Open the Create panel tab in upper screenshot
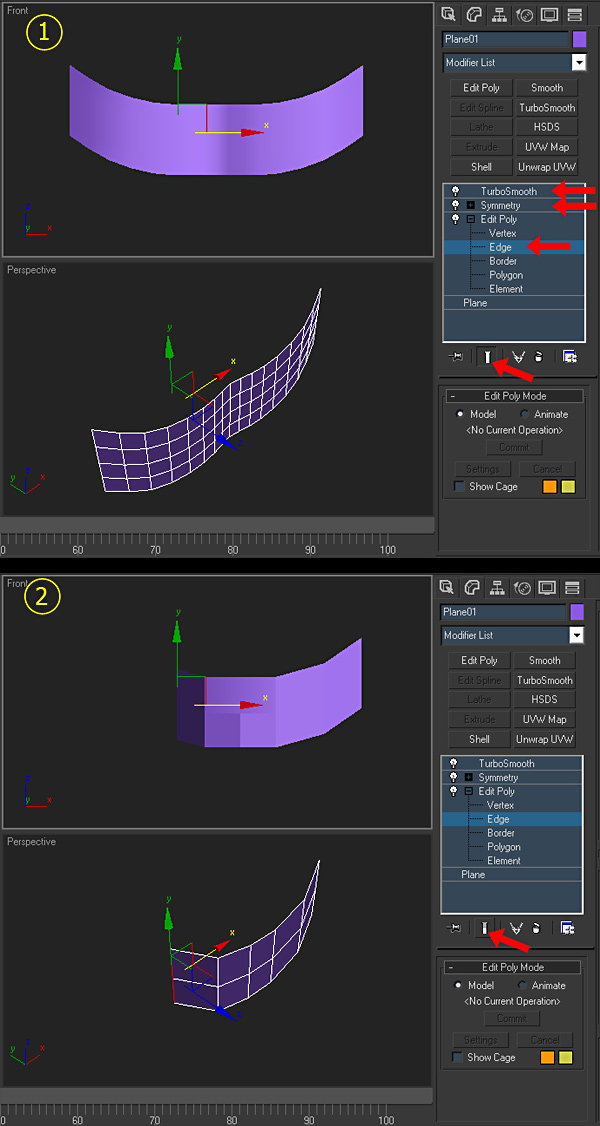 [x=449, y=14]
